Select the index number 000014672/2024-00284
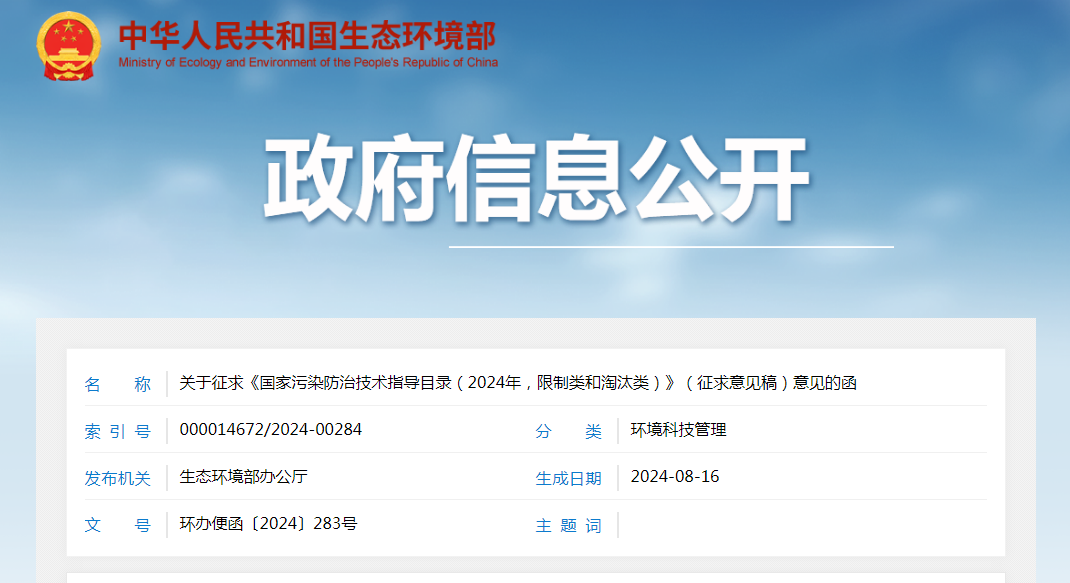This screenshot has width=1070, height=583. tap(270, 430)
